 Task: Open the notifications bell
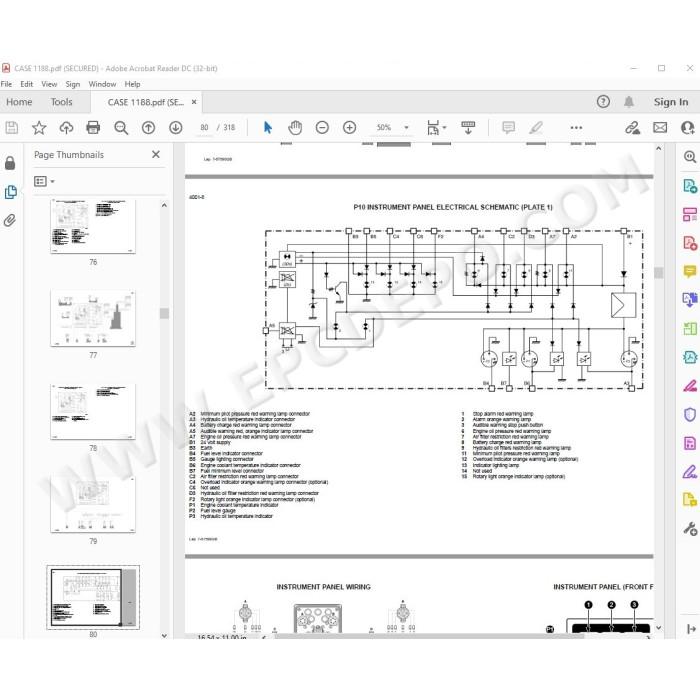click(629, 102)
